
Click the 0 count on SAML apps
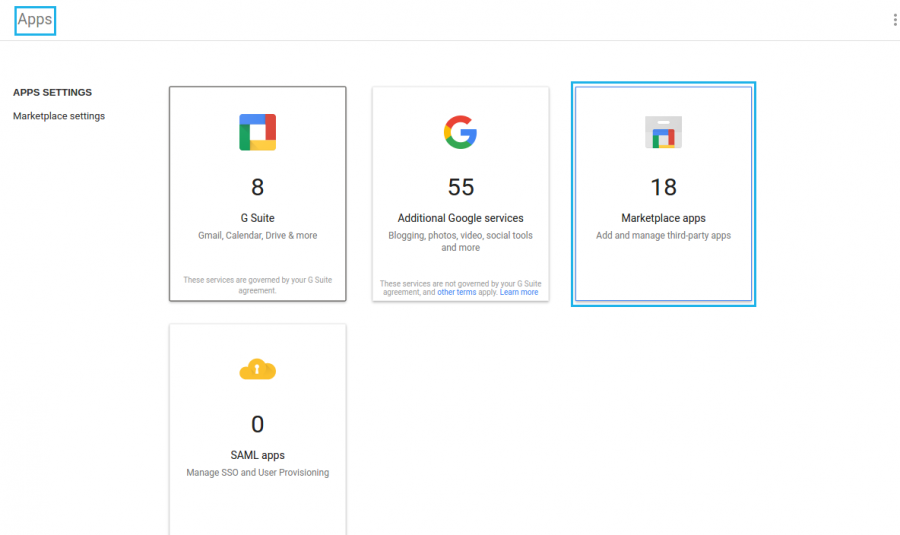[x=257, y=425]
